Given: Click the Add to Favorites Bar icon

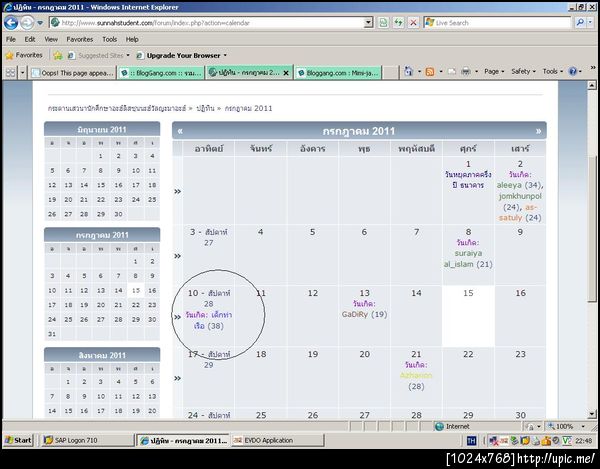Looking at the screenshot, I should pos(58,55).
